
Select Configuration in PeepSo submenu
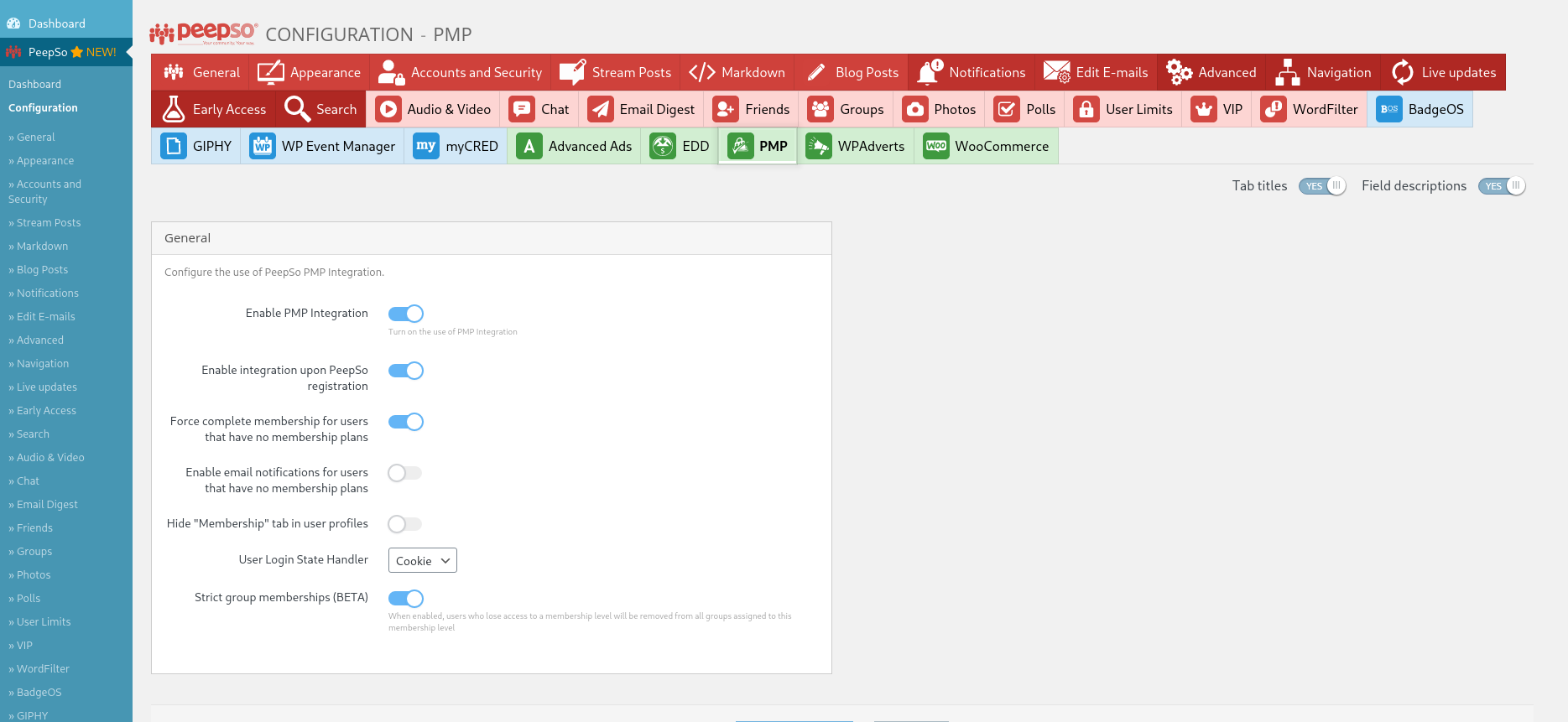(x=43, y=108)
